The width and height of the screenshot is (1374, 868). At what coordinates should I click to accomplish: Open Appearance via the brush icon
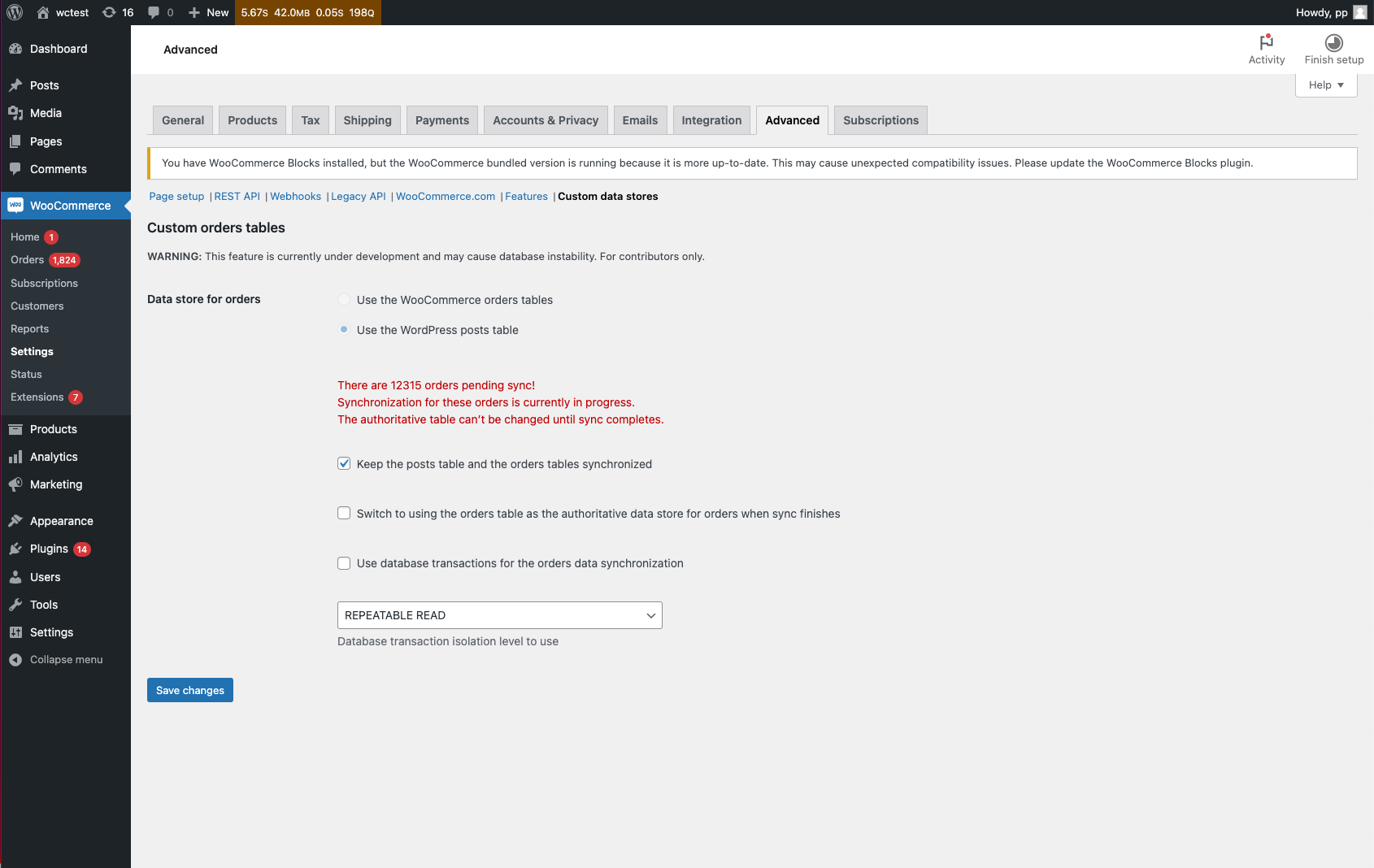point(17,521)
